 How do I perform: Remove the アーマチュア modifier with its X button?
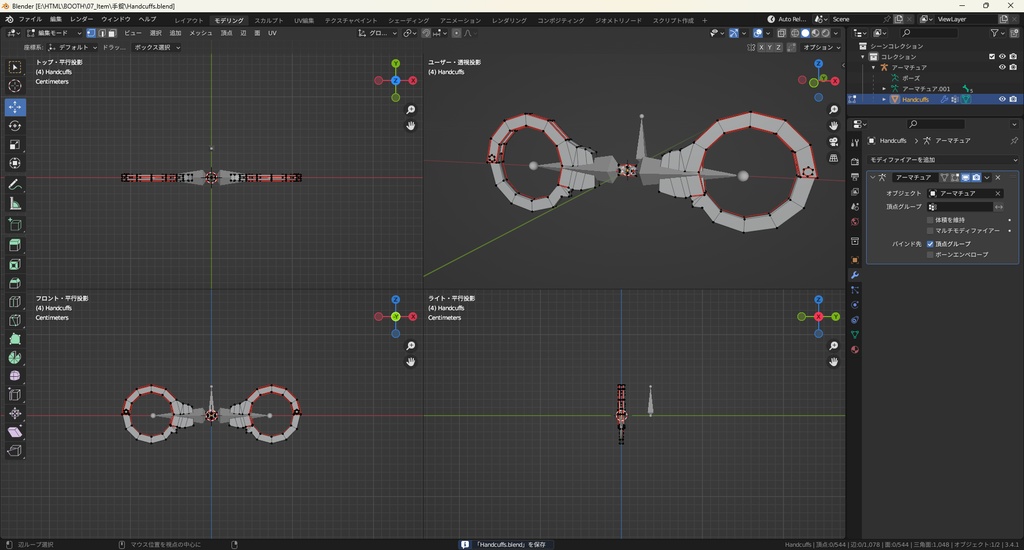(998, 177)
